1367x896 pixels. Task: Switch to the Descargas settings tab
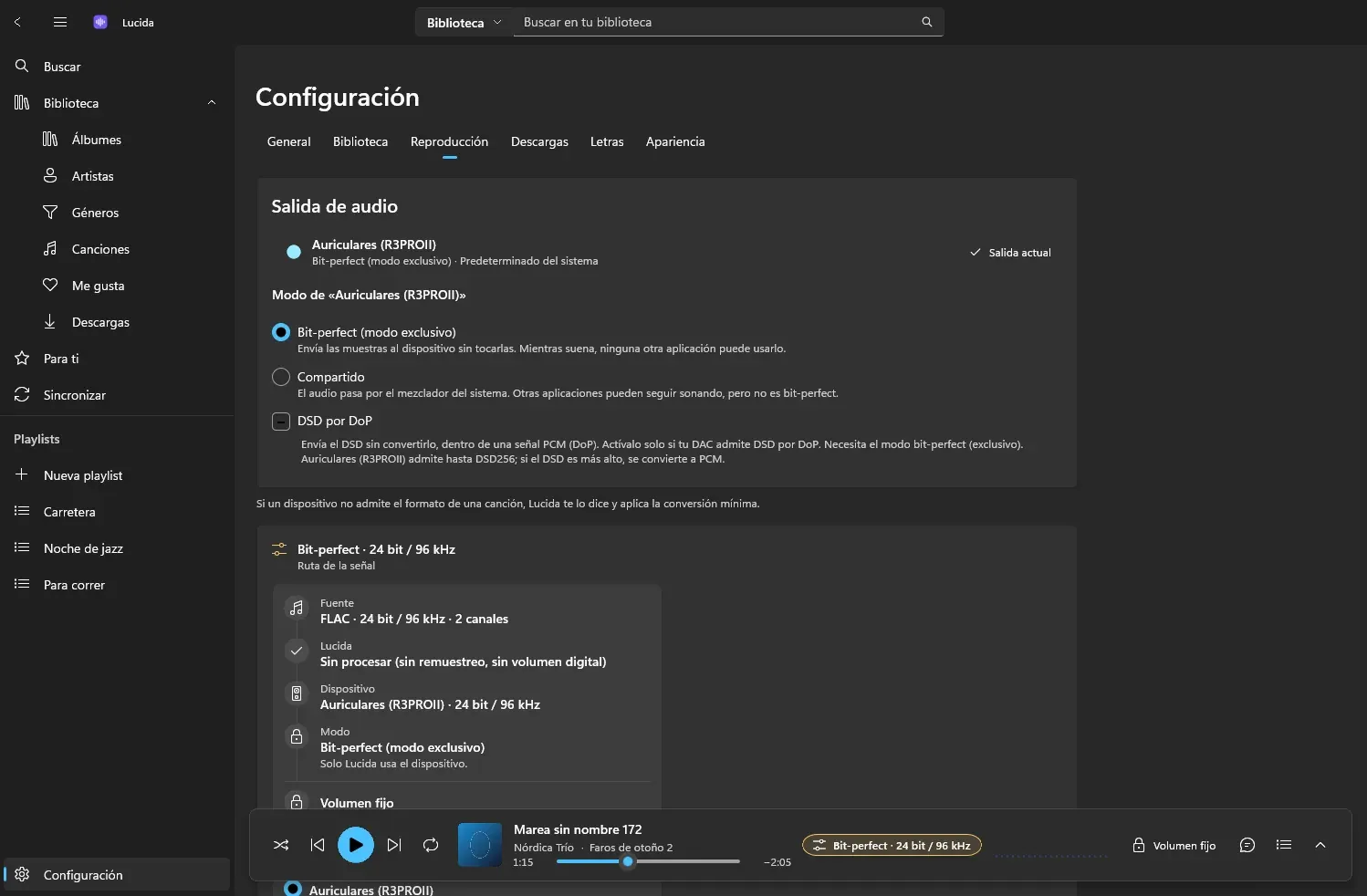[539, 142]
